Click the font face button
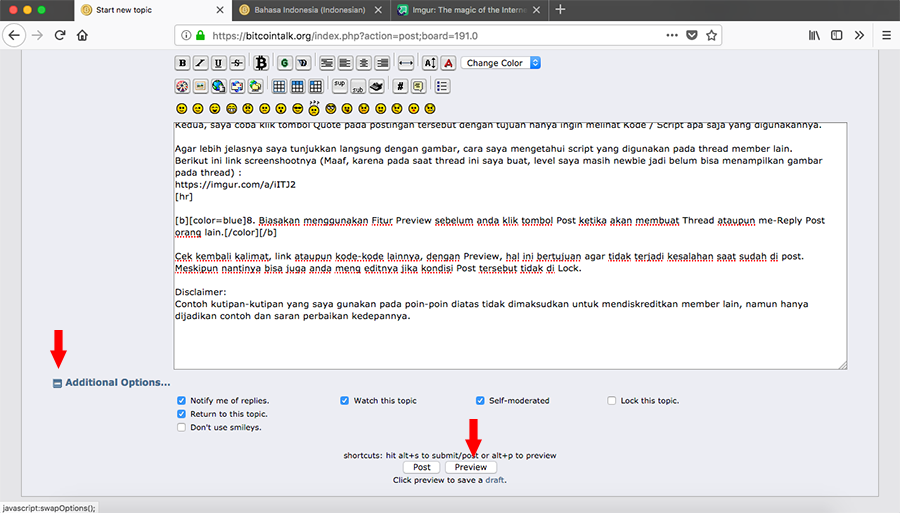900x513 pixels. pyautogui.click(x=448, y=63)
